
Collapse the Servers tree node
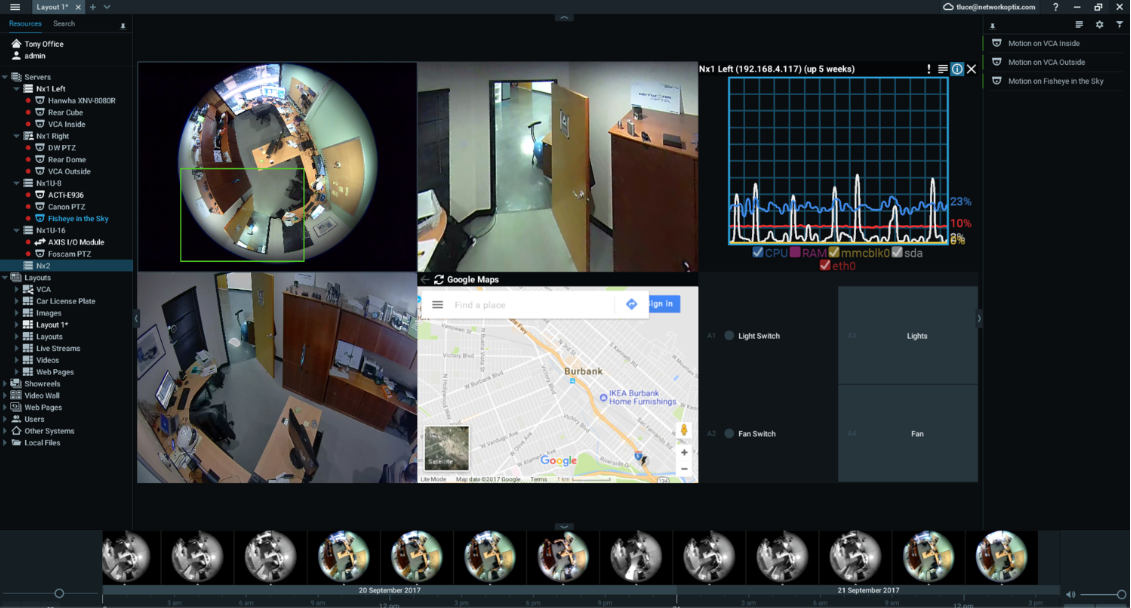[5, 77]
